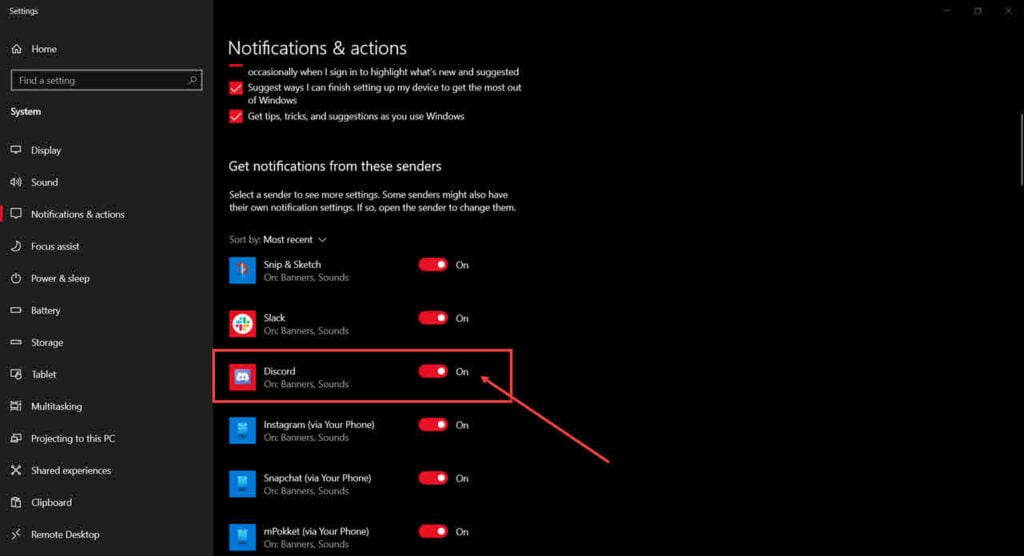Select Focus assist in sidebar

tap(55, 246)
